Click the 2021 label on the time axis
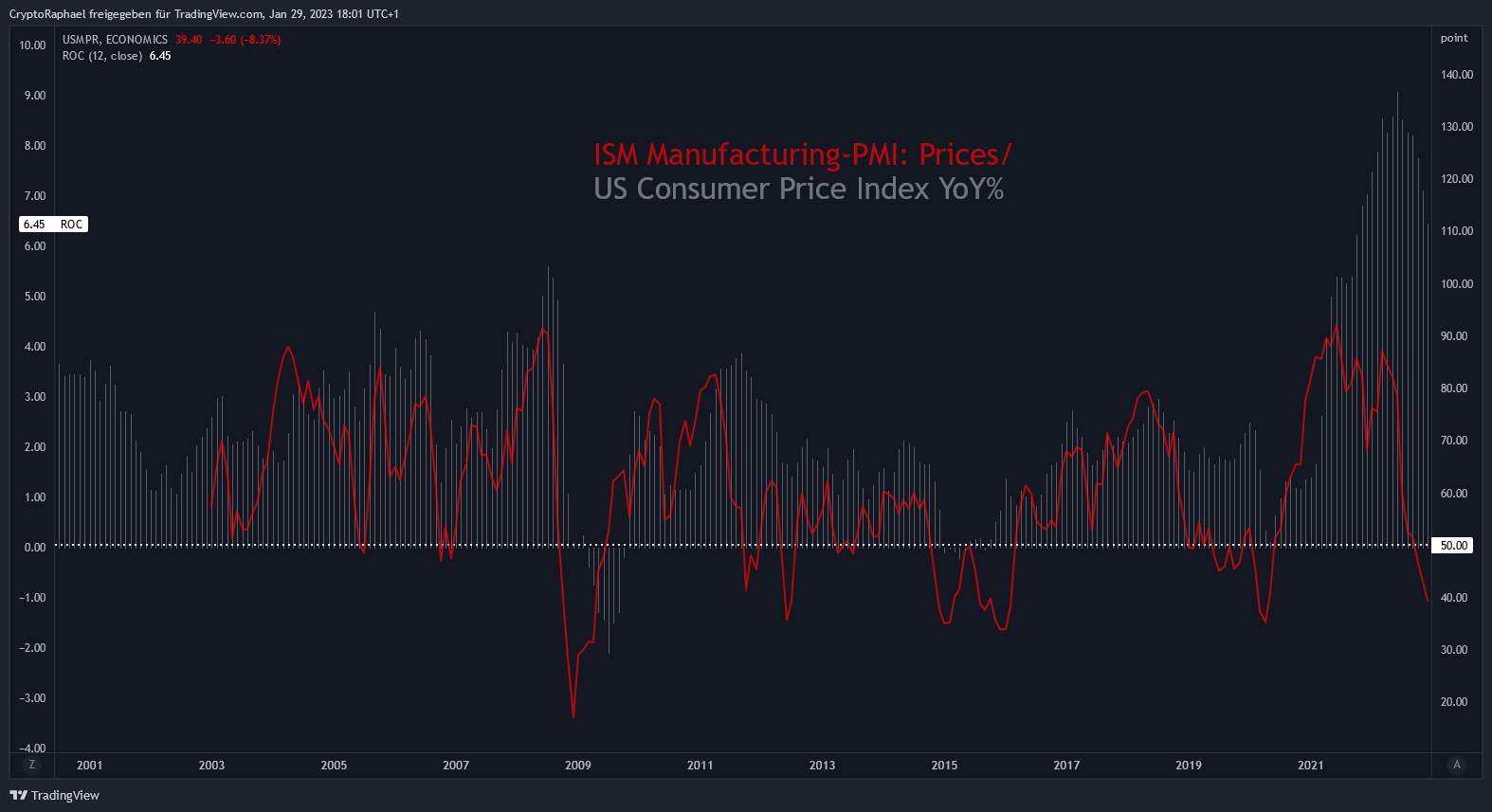 coord(1311,766)
